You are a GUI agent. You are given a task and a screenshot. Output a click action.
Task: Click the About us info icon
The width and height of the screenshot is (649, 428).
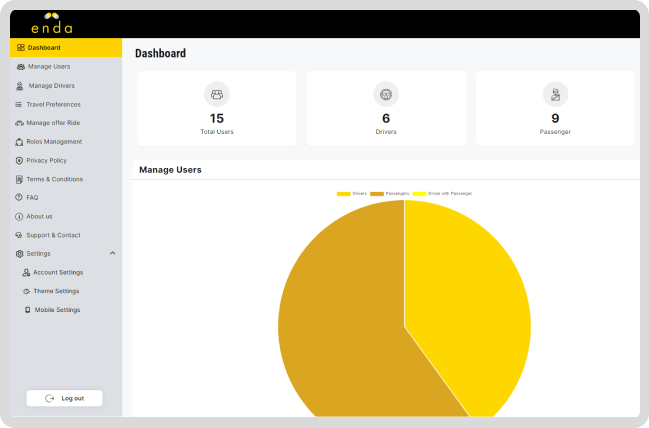[x=19, y=216]
